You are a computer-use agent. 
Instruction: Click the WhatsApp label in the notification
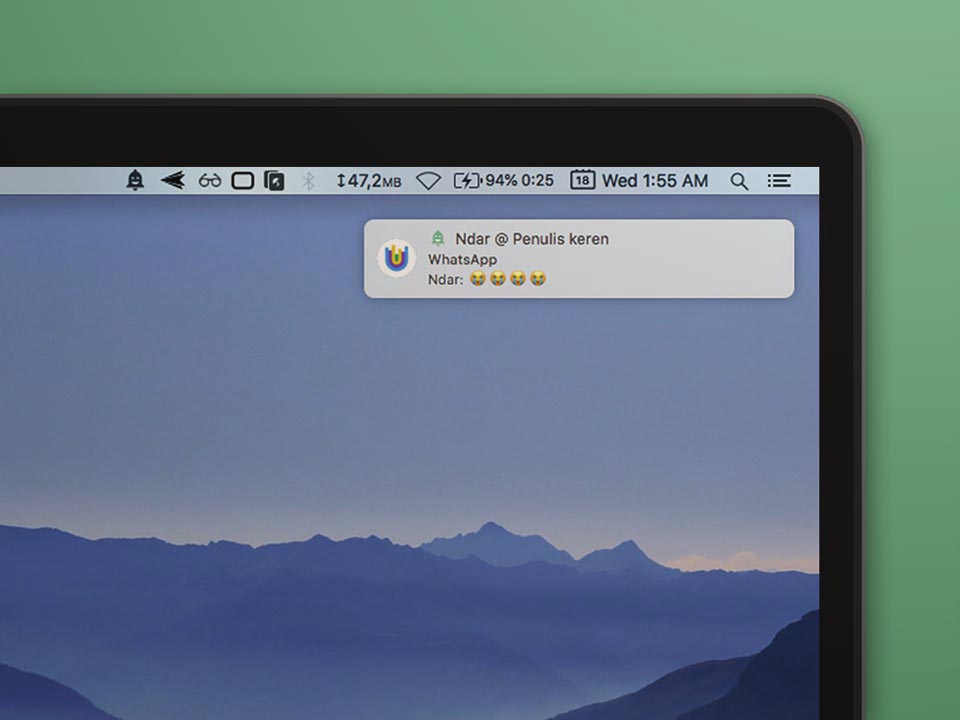coord(462,259)
